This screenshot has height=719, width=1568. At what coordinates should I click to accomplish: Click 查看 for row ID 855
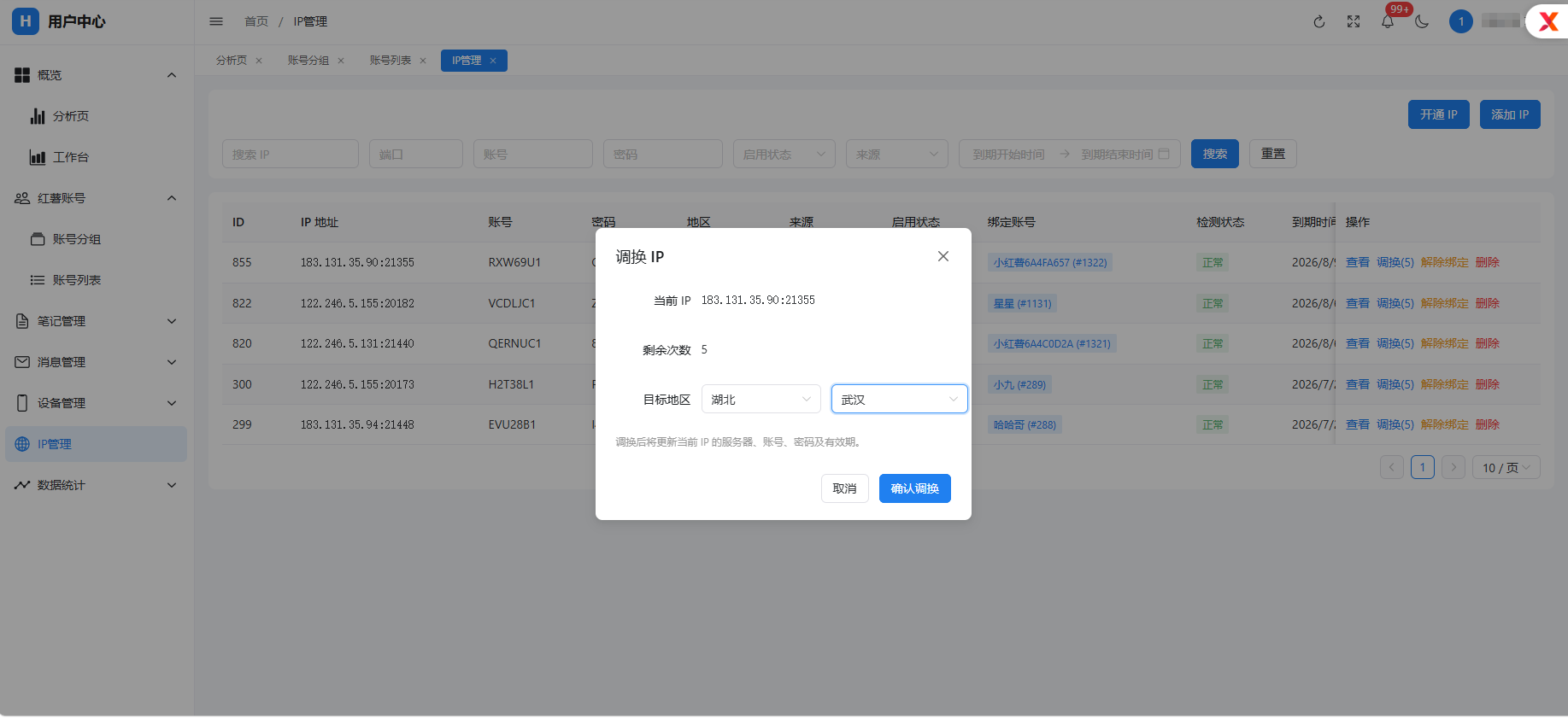(1358, 262)
